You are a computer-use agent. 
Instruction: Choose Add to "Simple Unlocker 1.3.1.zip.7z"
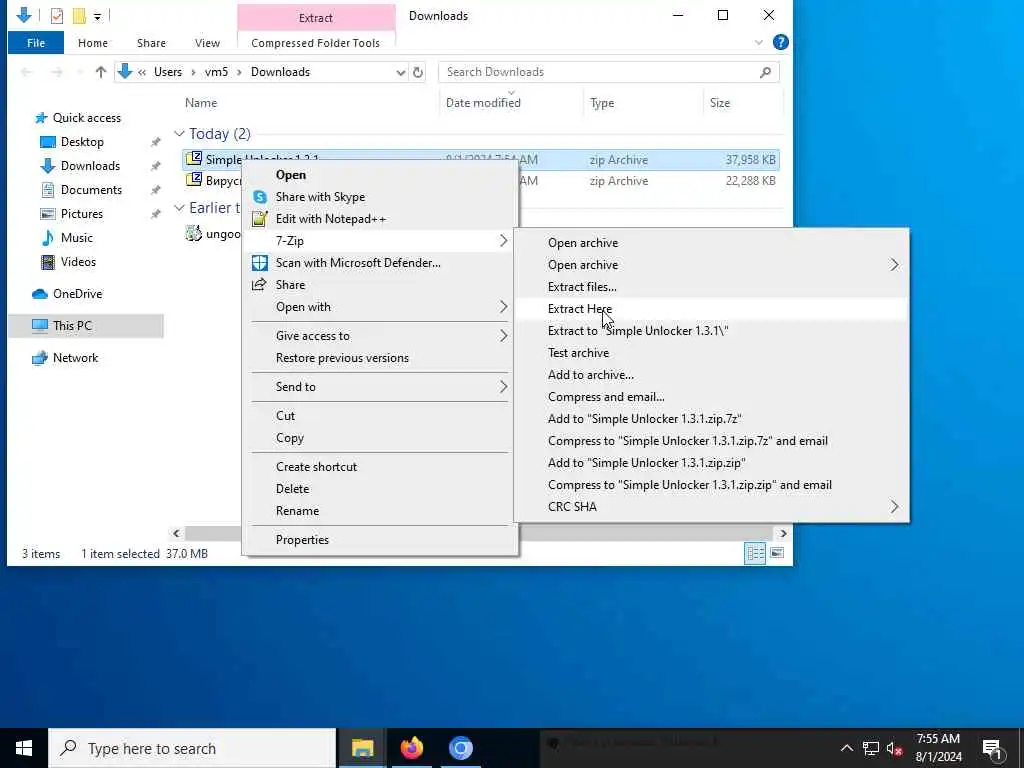711,419
